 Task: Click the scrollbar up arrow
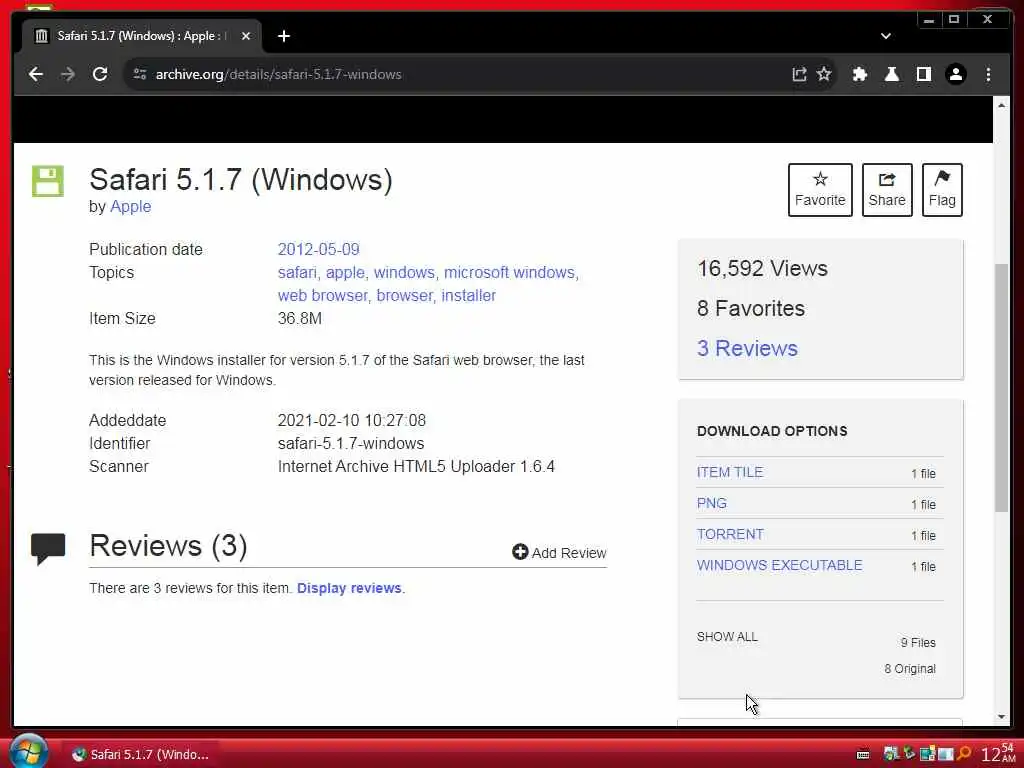pos(1001,105)
